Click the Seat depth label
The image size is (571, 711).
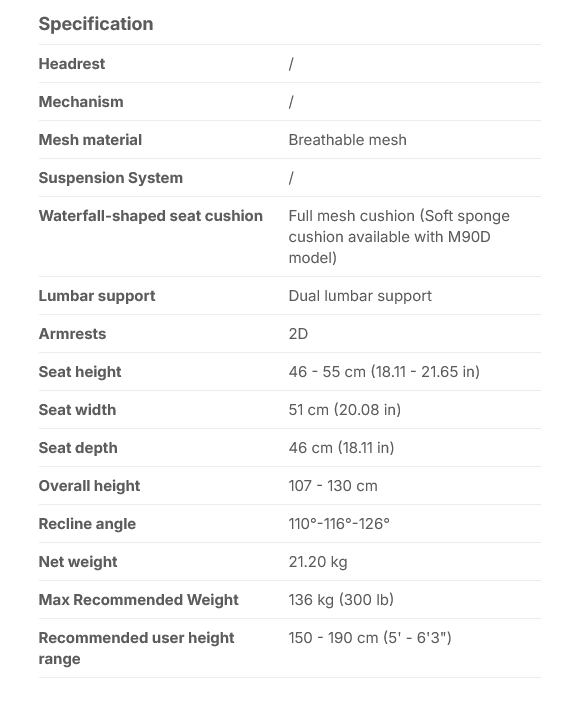[78, 448]
